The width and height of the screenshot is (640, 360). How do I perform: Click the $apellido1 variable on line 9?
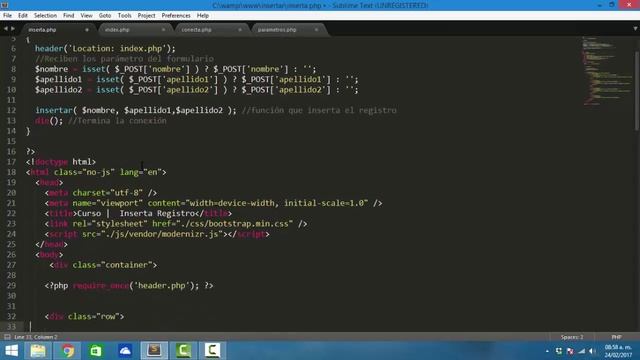click(x=58, y=80)
